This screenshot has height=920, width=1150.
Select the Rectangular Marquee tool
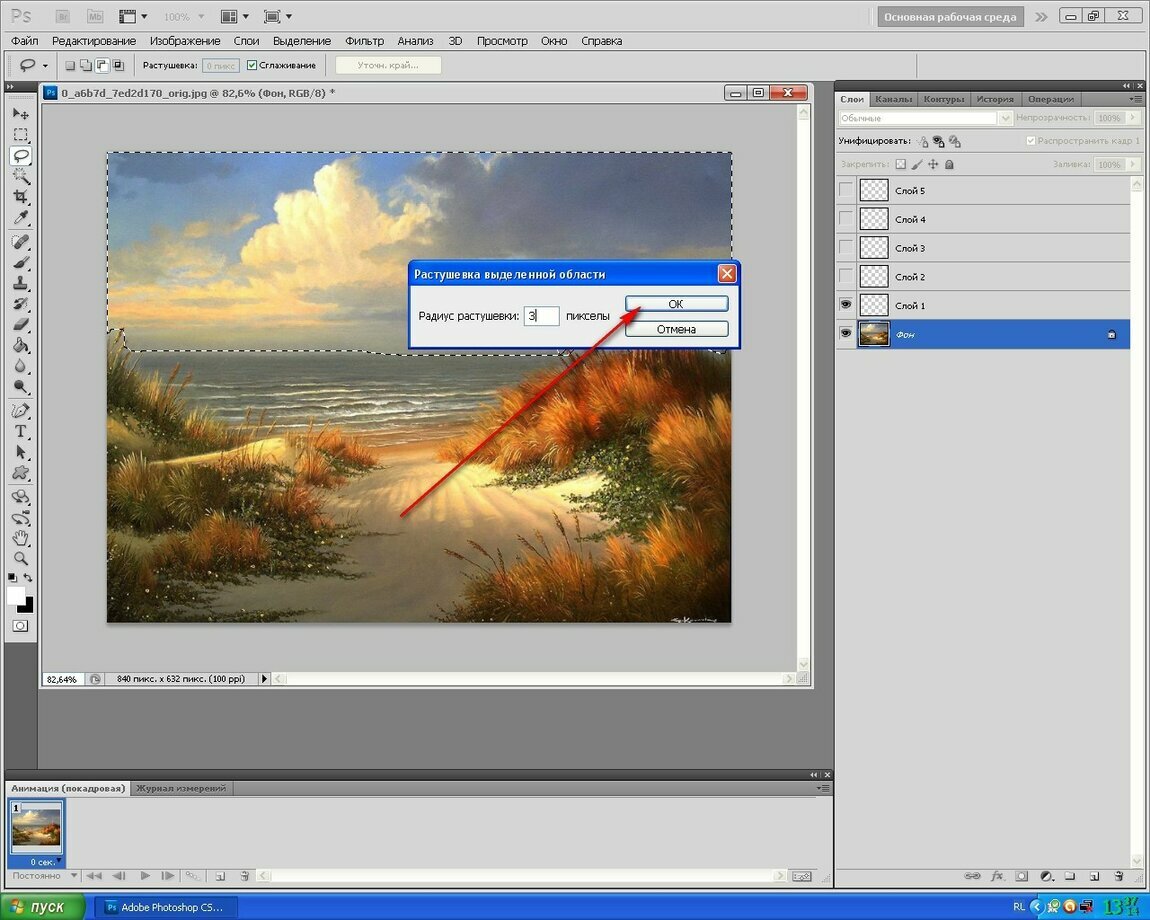21,135
